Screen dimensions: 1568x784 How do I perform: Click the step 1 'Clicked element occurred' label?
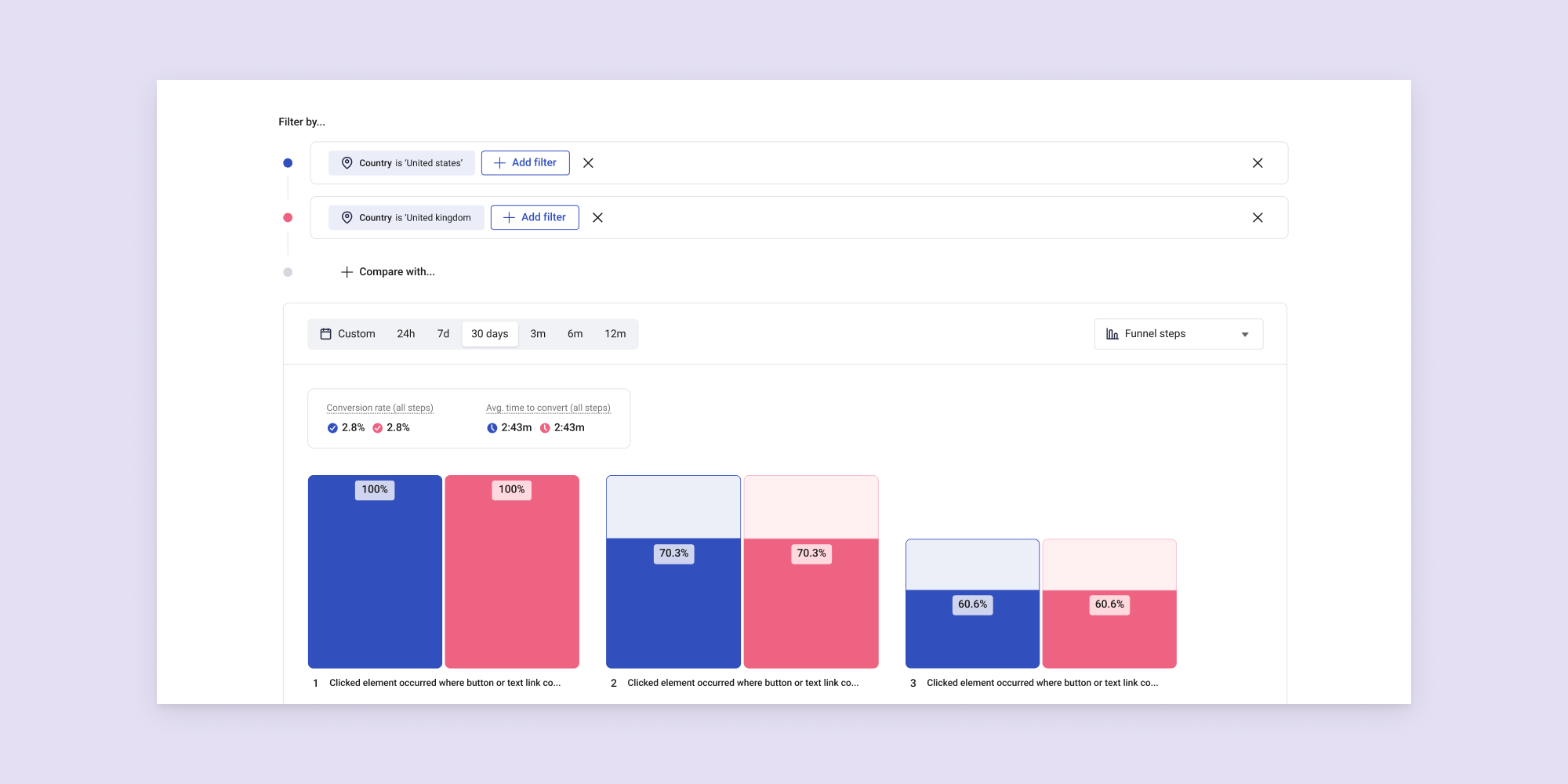click(445, 683)
